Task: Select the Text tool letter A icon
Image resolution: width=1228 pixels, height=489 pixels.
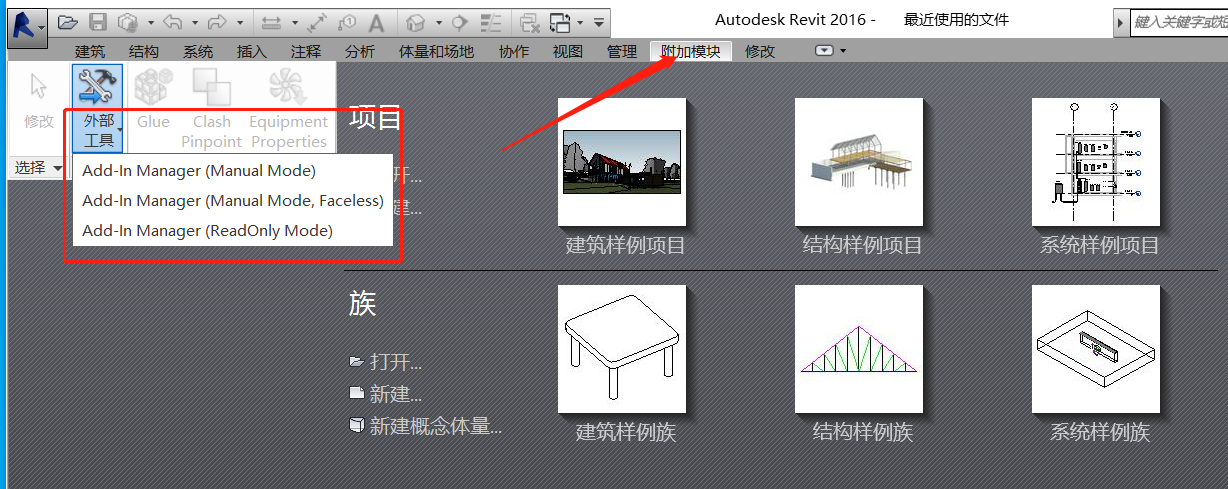Action: click(x=376, y=22)
